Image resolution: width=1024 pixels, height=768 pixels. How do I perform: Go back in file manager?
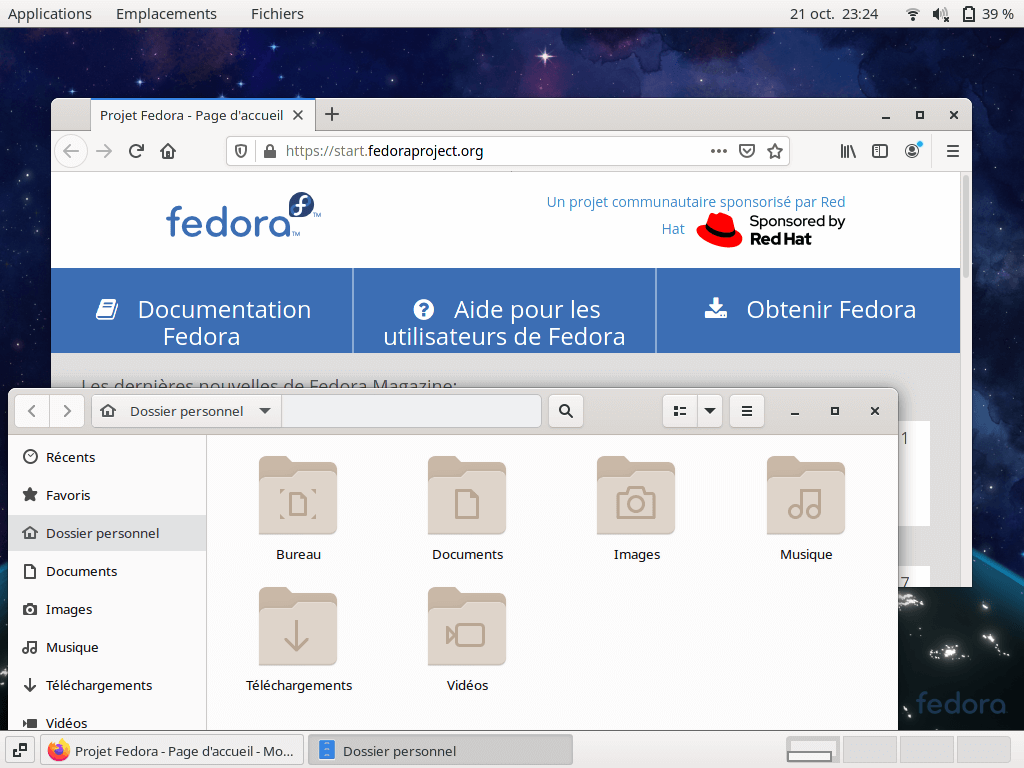(32, 411)
